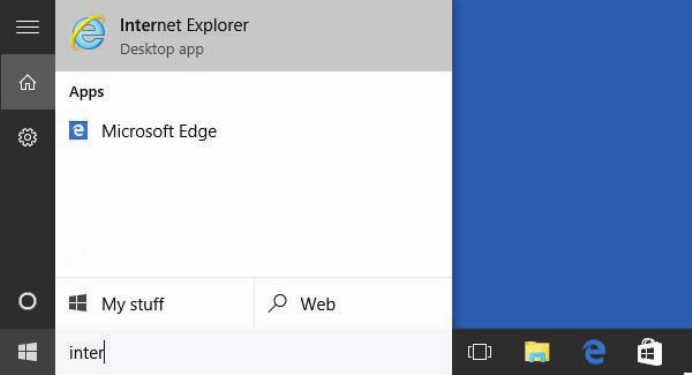The height and width of the screenshot is (375, 692).
Task: Open the Windows Store taskbar icon
Action: click(649, 352)
